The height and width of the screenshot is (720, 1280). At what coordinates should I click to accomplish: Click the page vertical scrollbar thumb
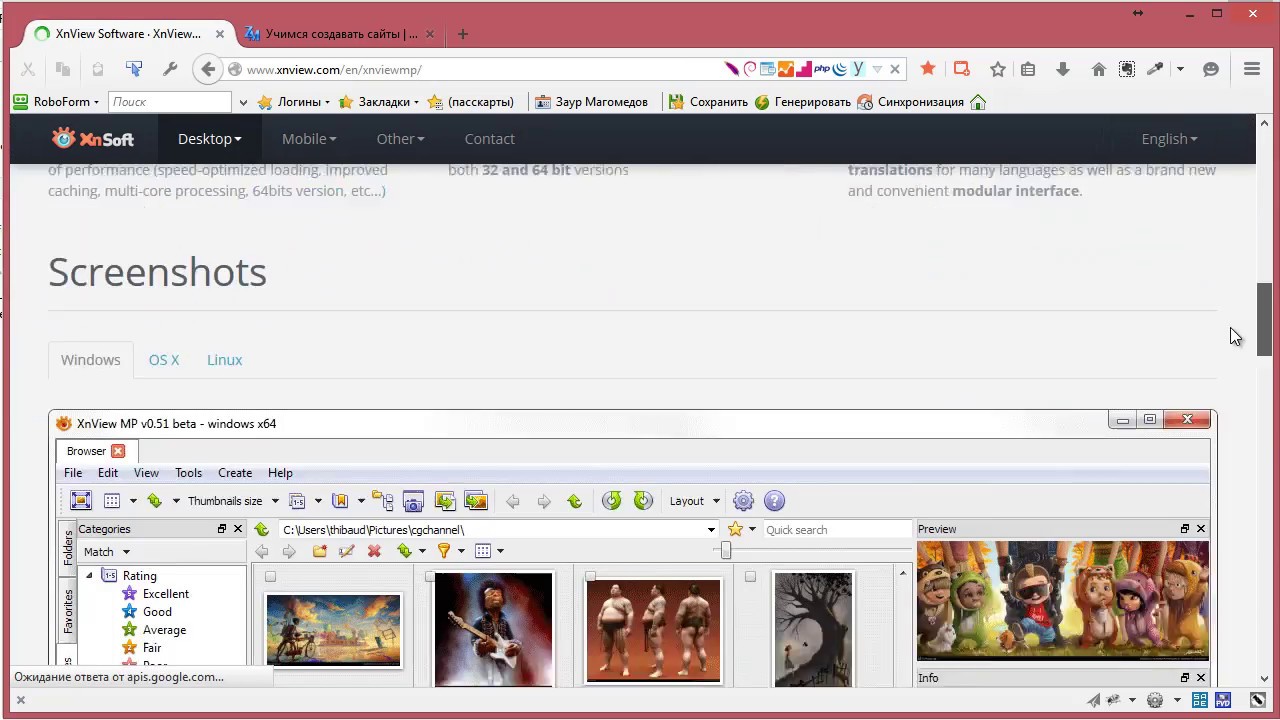pyautogui.click(x=1264, y=319)
